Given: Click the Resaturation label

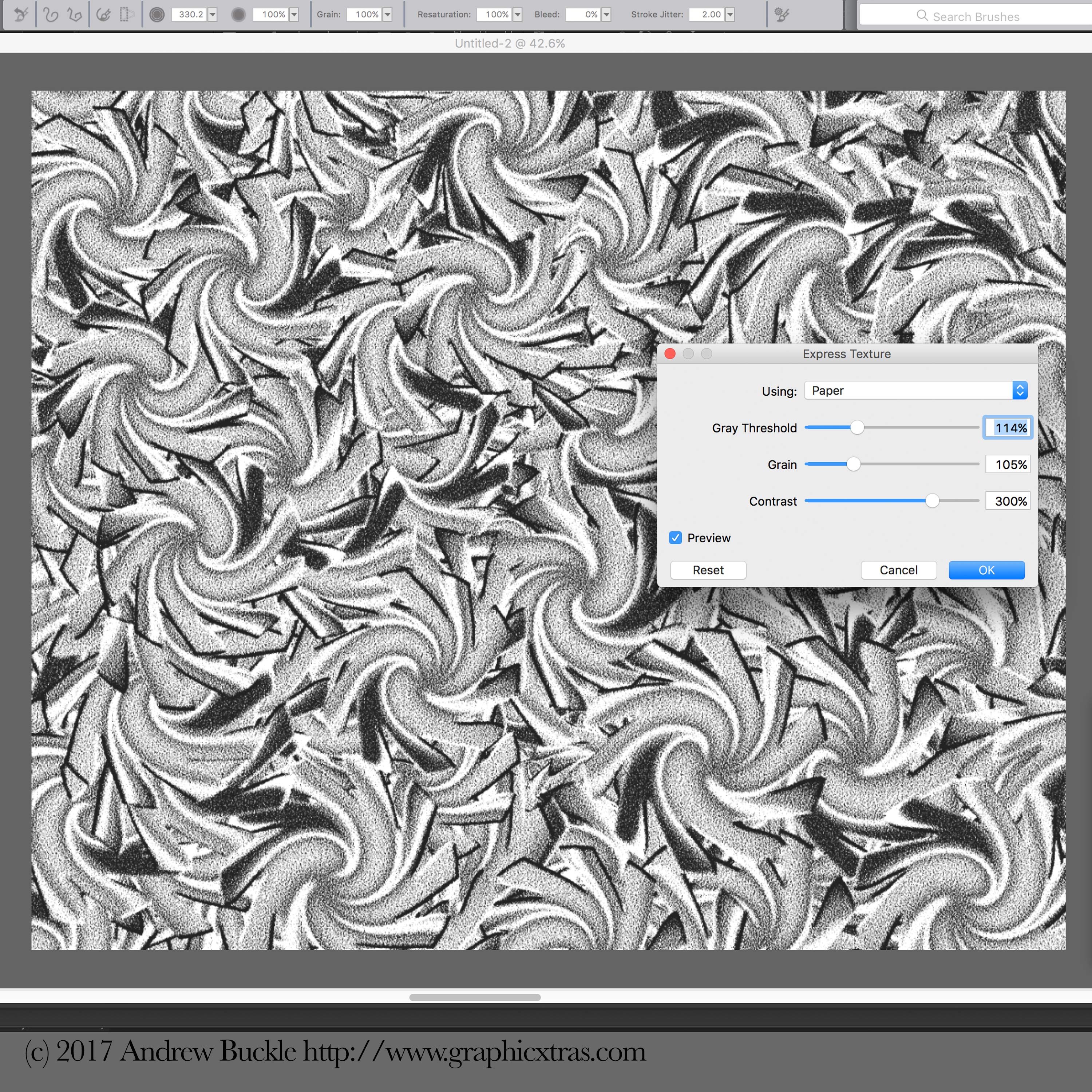Looking at the screenshot, I should click(444, 15).
